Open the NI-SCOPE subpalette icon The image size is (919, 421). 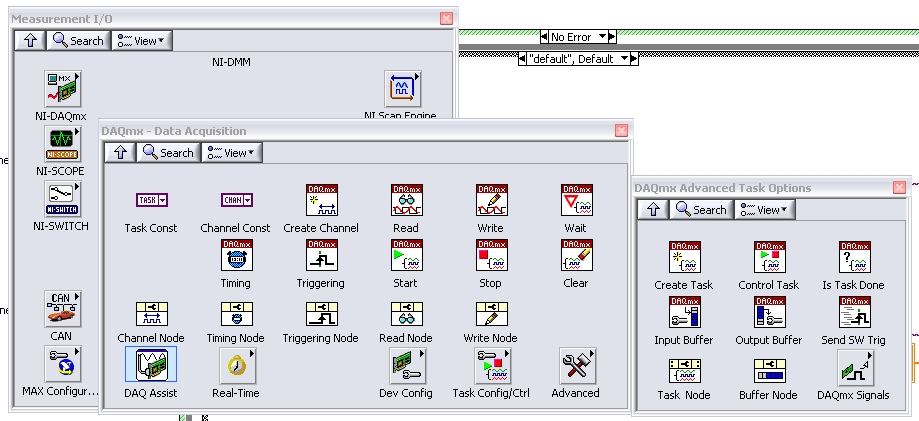pos(62,144)
